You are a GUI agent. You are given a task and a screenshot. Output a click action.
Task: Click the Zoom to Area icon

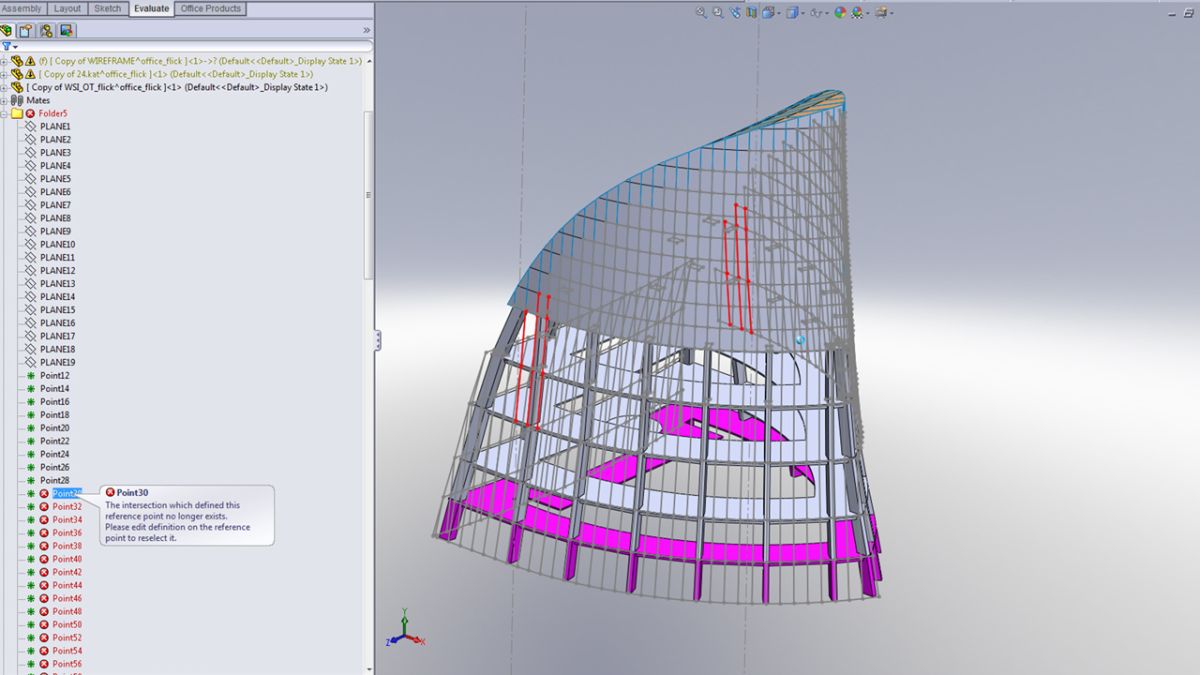718,13
